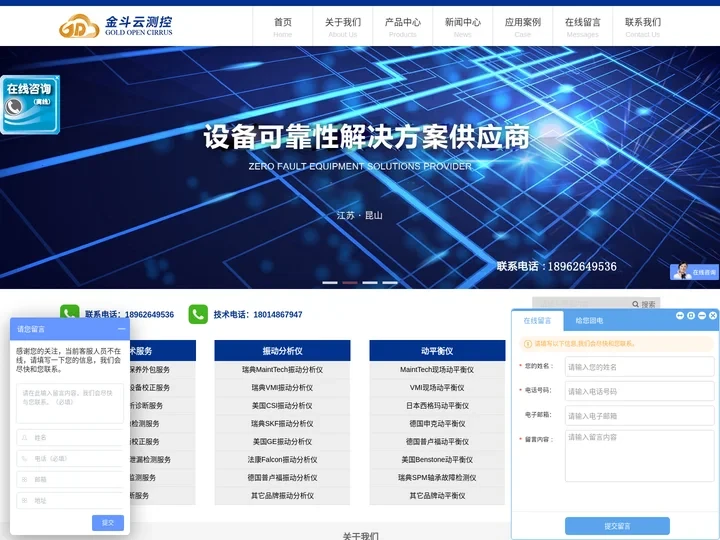Click into 请输入电子邮箱 email field
The width and height of the screenshot is (720, 540).
(x=640, y=416)
